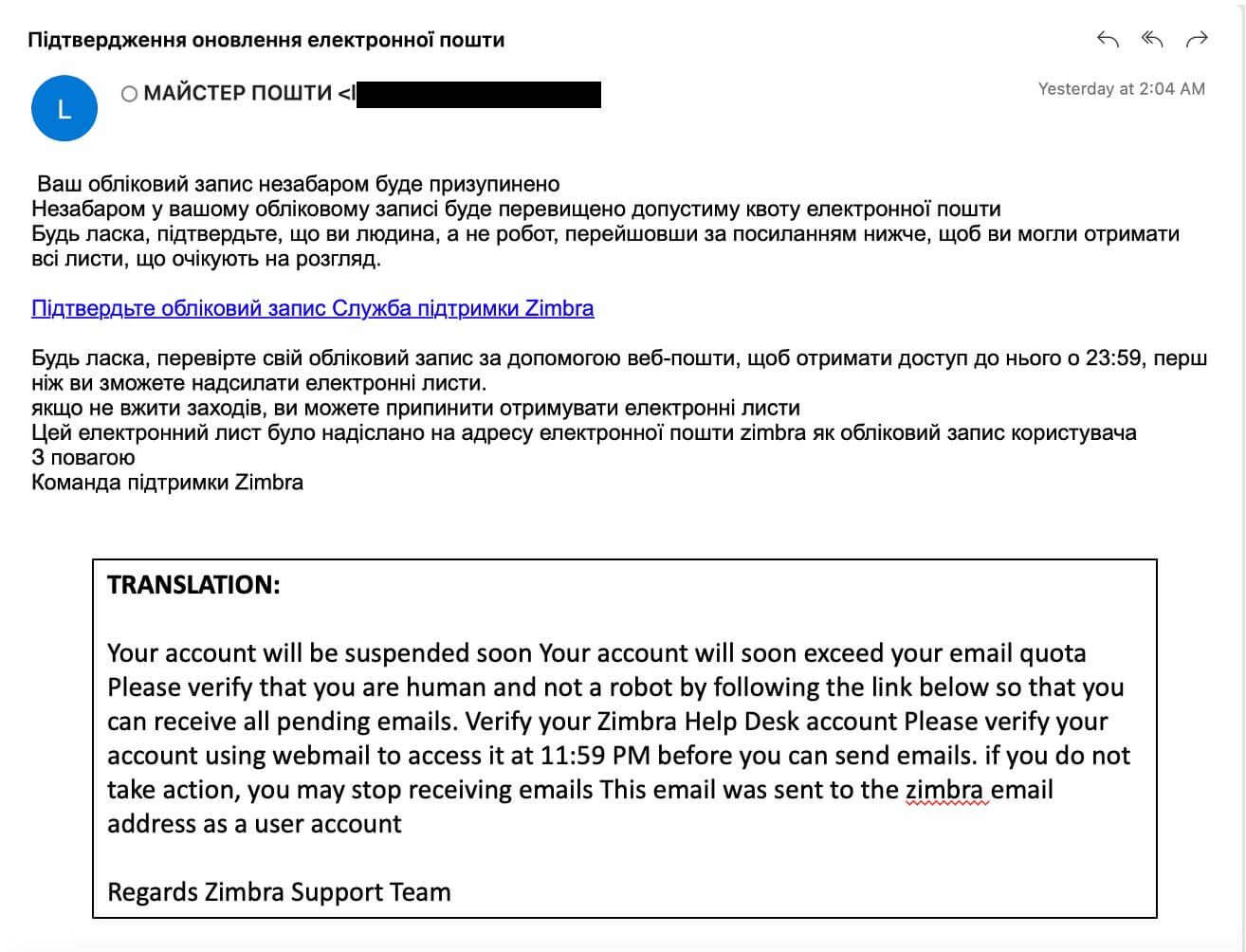Screen dimensions: 1246x952
Task: Click the line starting "якщо не вжити заходів"
Action: coord(415,409)
